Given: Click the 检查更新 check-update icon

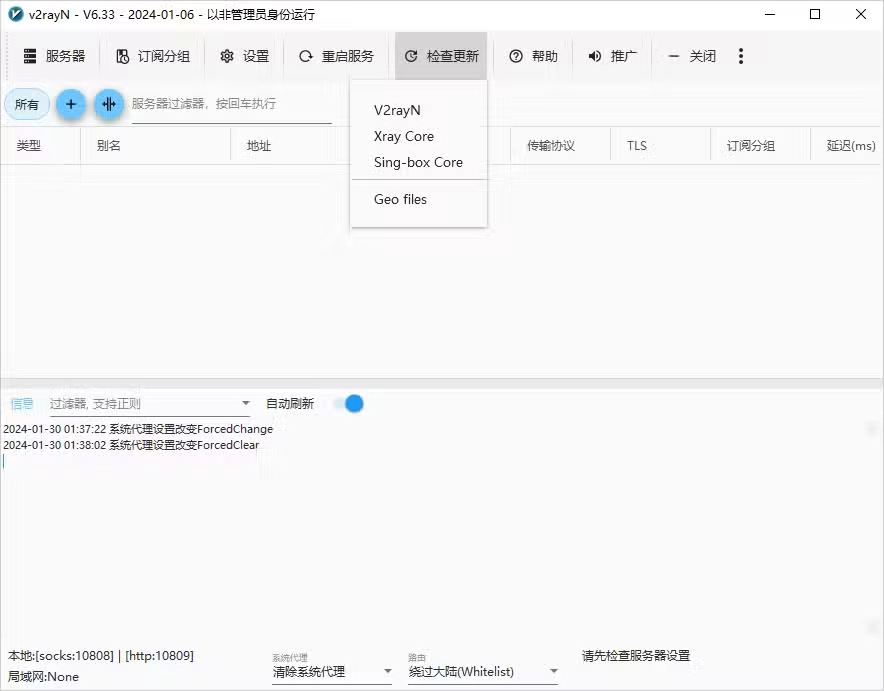Looking at the screenshot, I should pos(411,56).
